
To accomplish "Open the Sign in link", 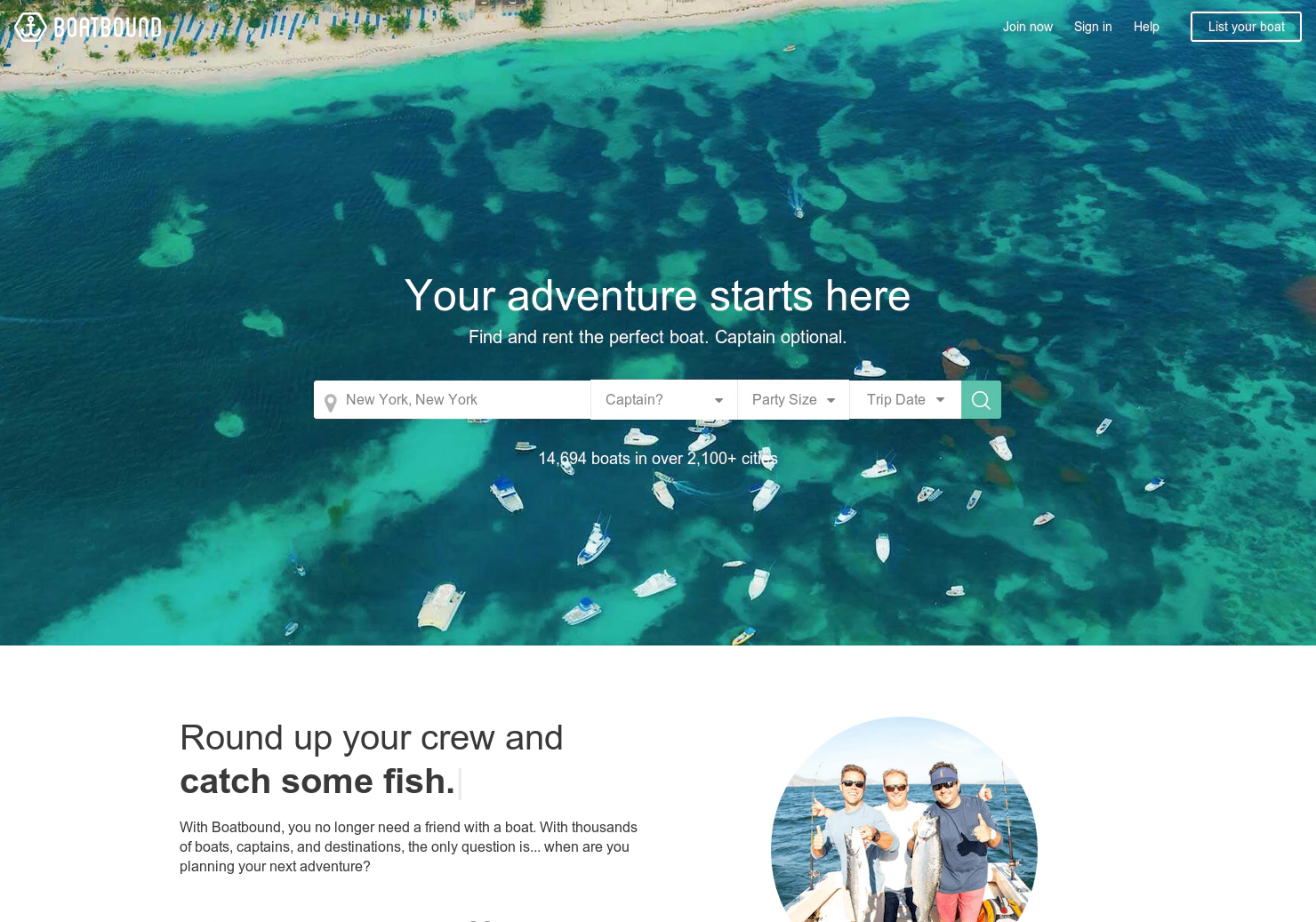I will 1093,27.
